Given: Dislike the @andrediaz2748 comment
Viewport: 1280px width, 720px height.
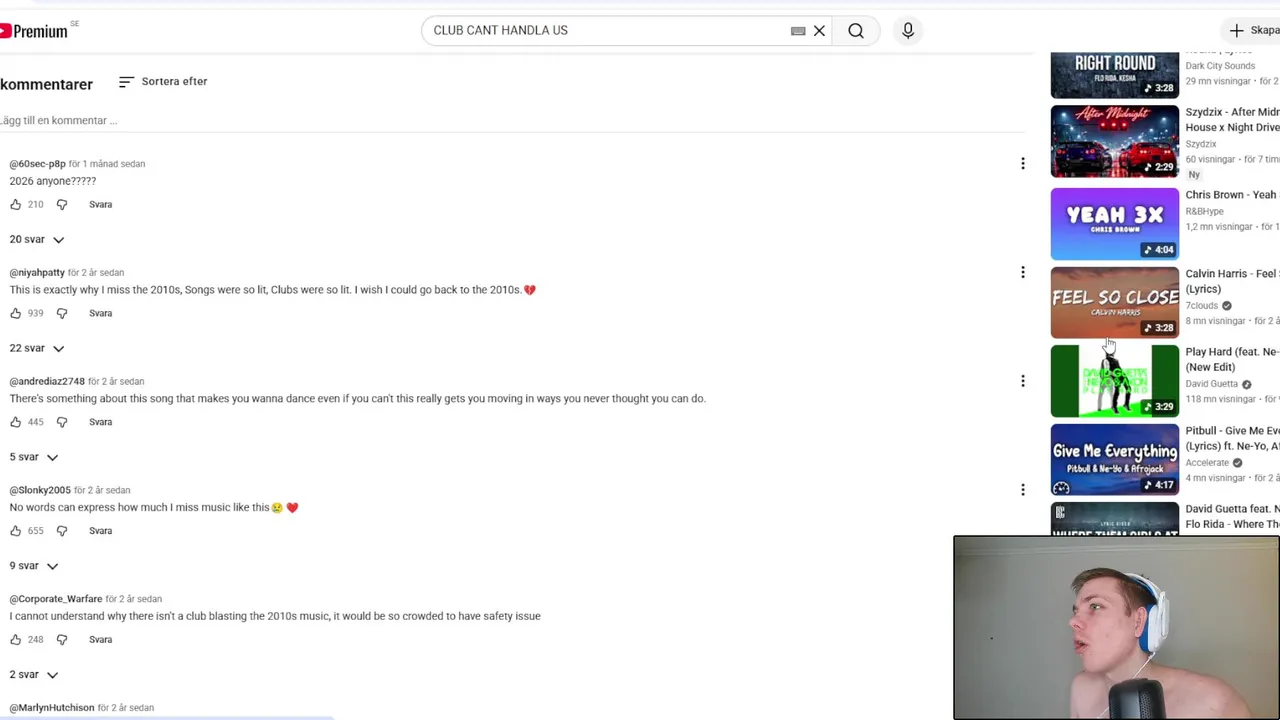Looking at the screenshot, I should 62,423.
